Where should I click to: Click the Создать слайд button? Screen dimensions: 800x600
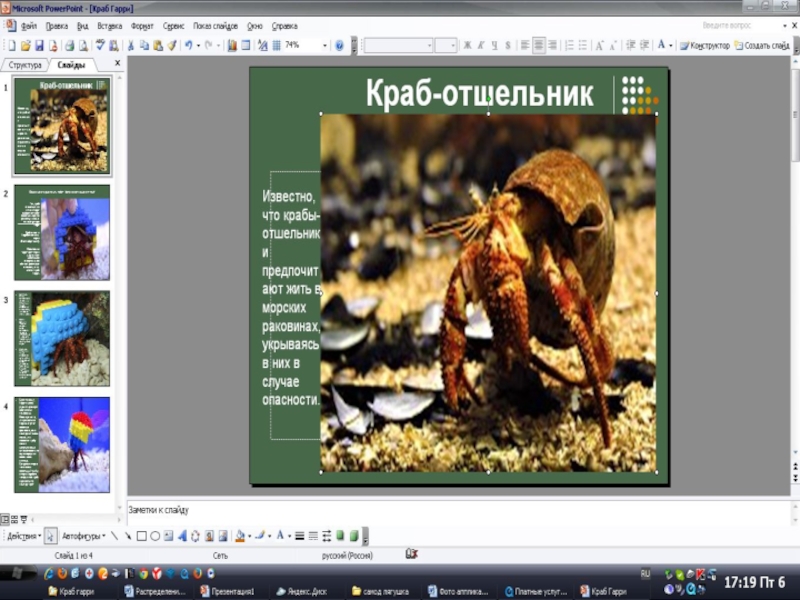[762, 45]
